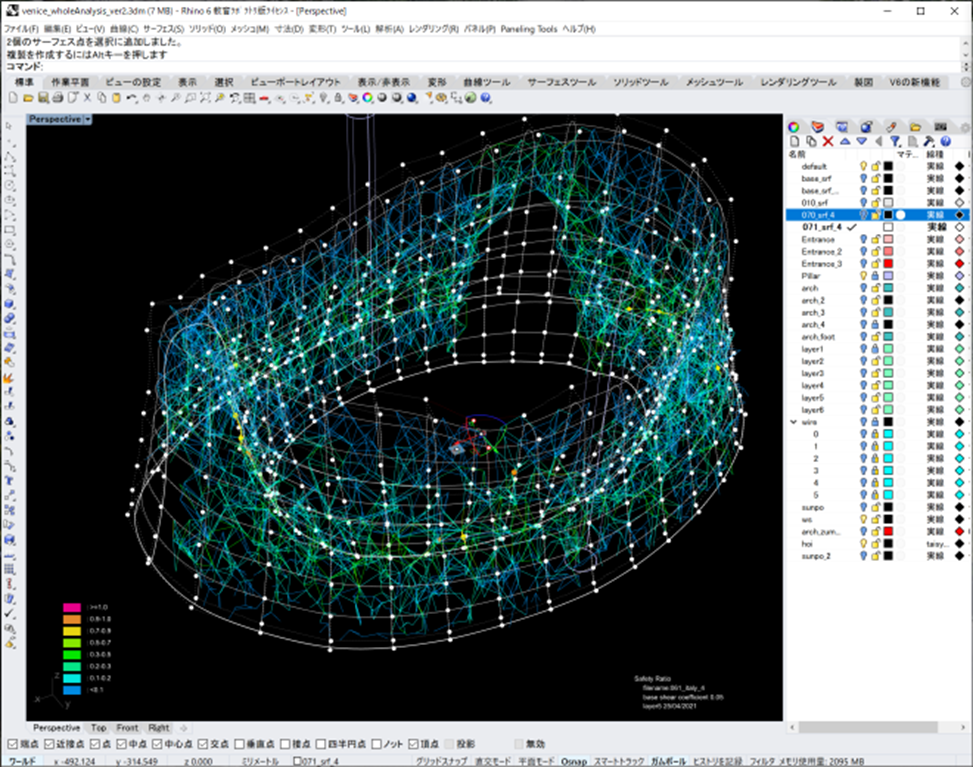Toggle the 直交モード status bar button
The width and height of the screenshot is (973, 767).
point(493,761)
